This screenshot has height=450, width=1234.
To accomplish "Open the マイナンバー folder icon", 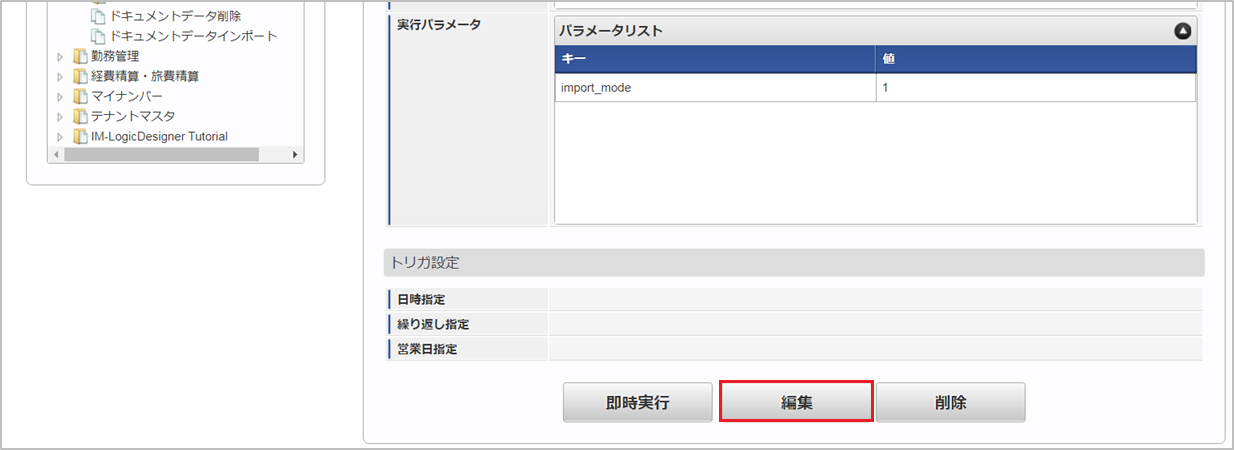I will (80, 97).
